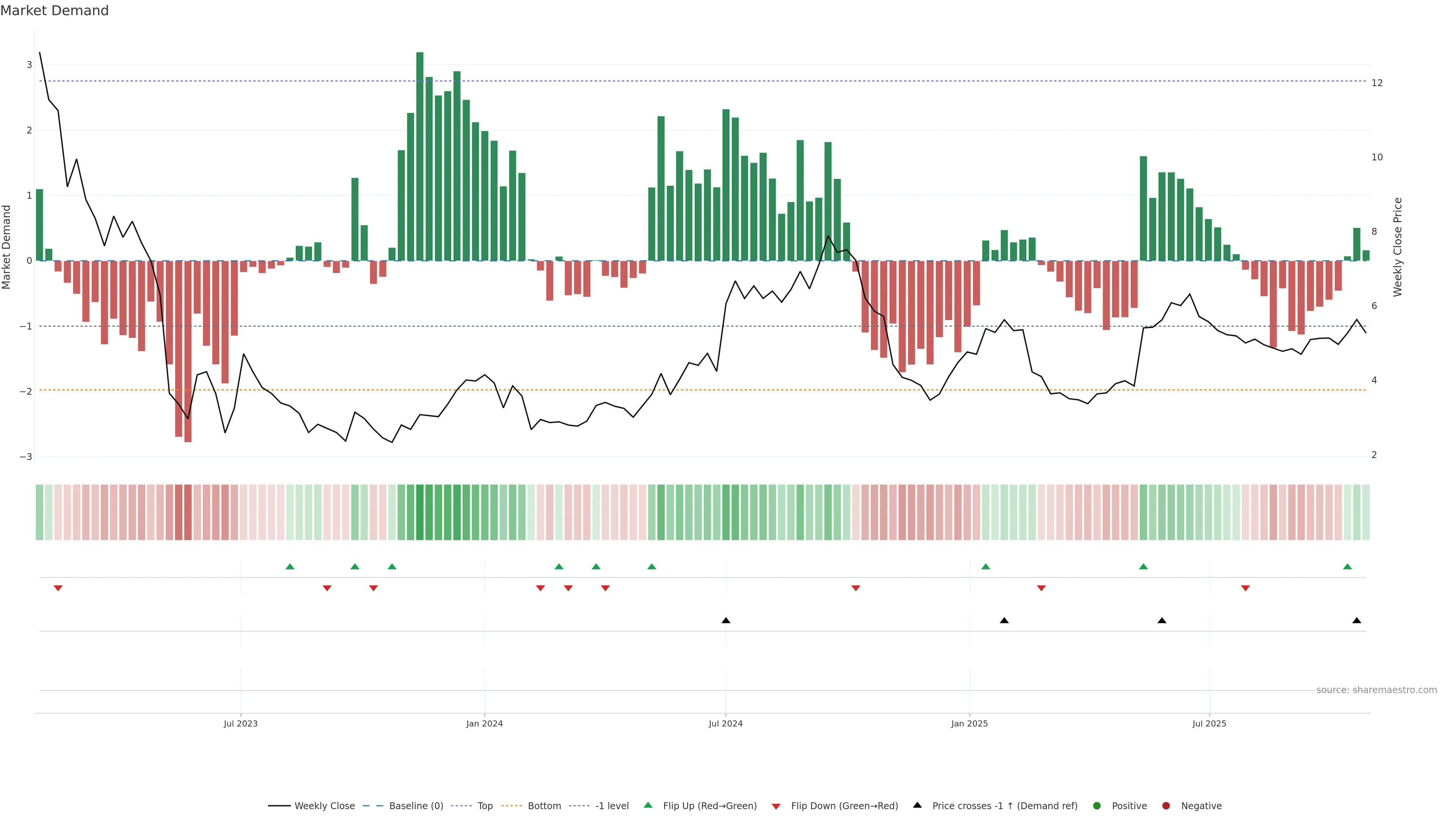This screenshot has height=819, width=1456.
Task: Click the rightmost green Flip Up triangle marker
Action: (x=1348, y=566)
